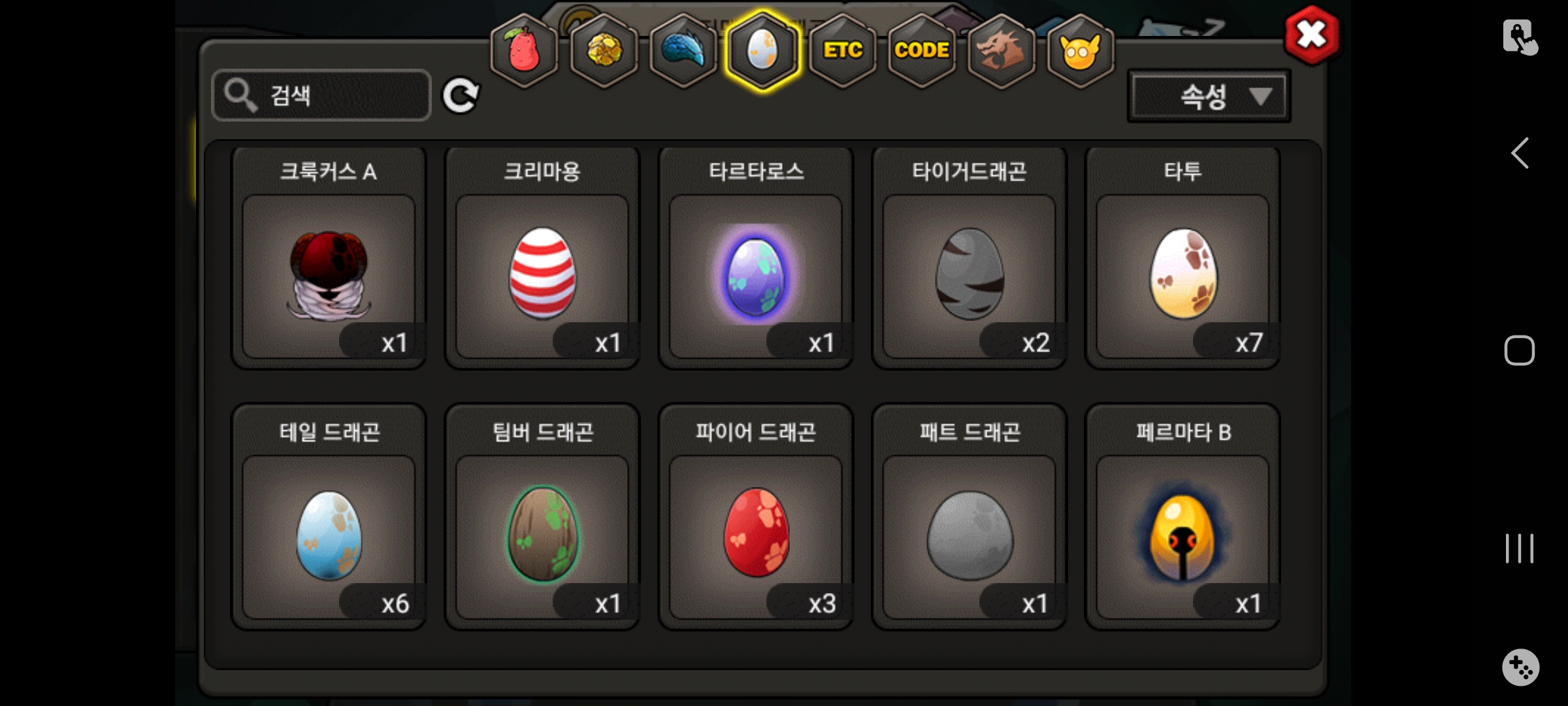
Task: Tap the Android back navigation arrow
Action: 1520,154
